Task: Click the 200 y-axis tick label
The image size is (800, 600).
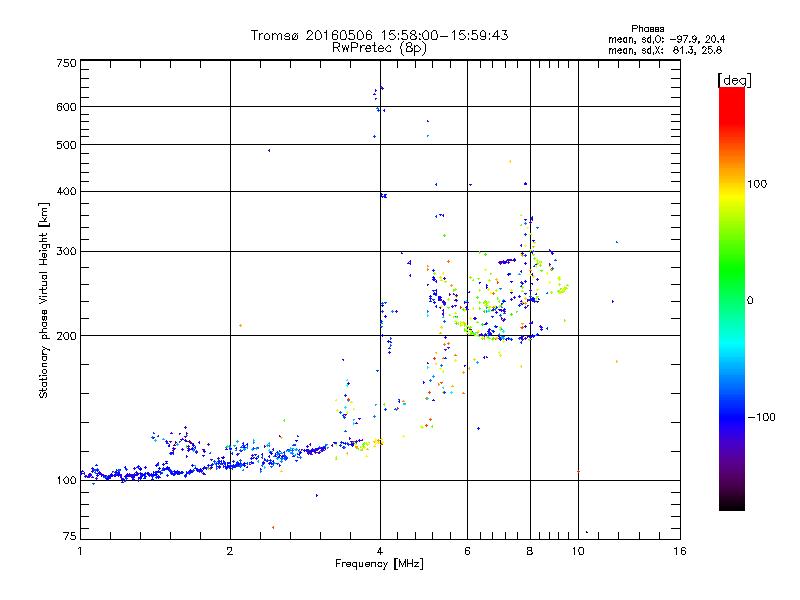Action: coord(66,336)
